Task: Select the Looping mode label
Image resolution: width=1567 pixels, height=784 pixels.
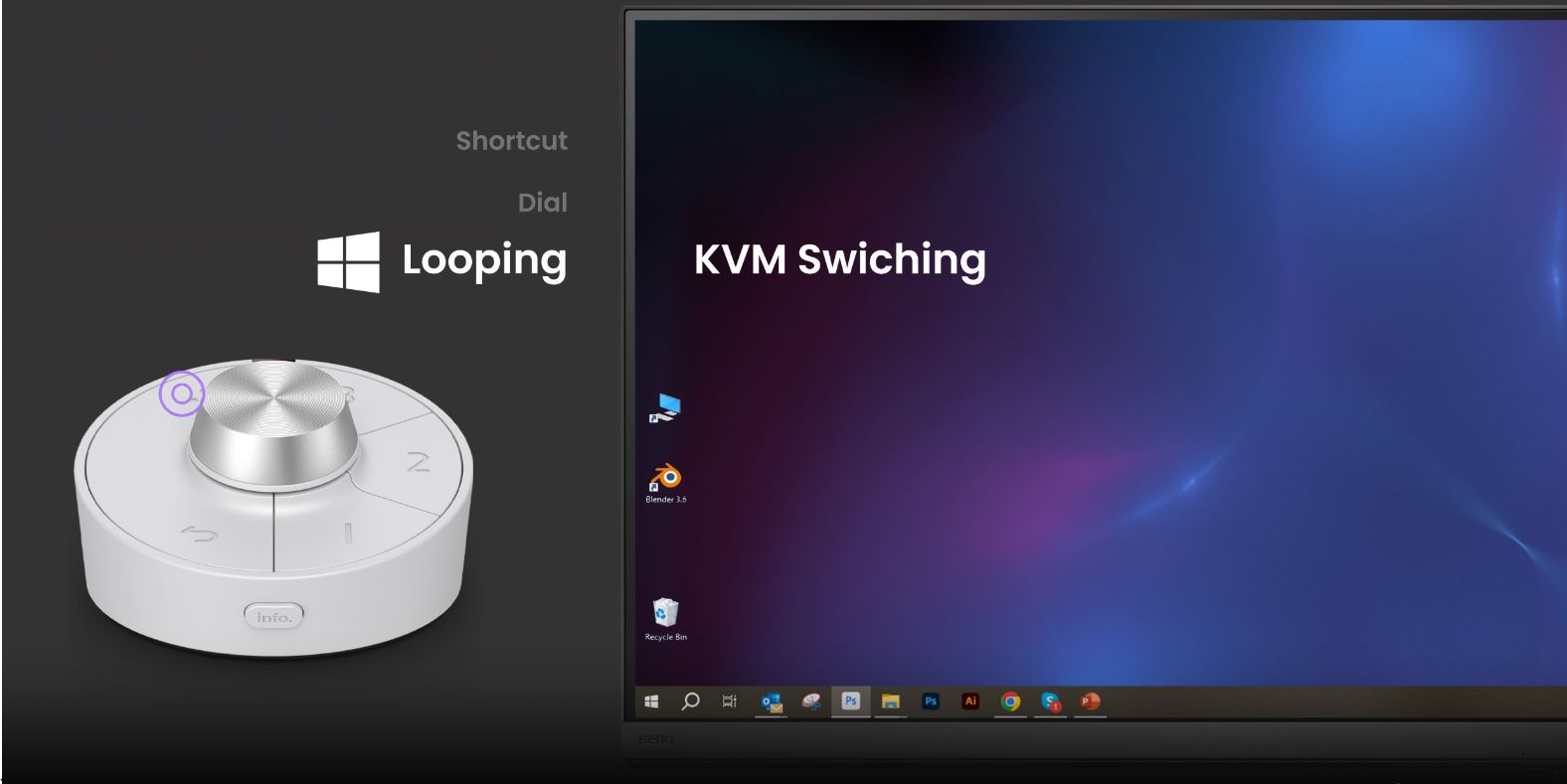Action: click(484, 260)
